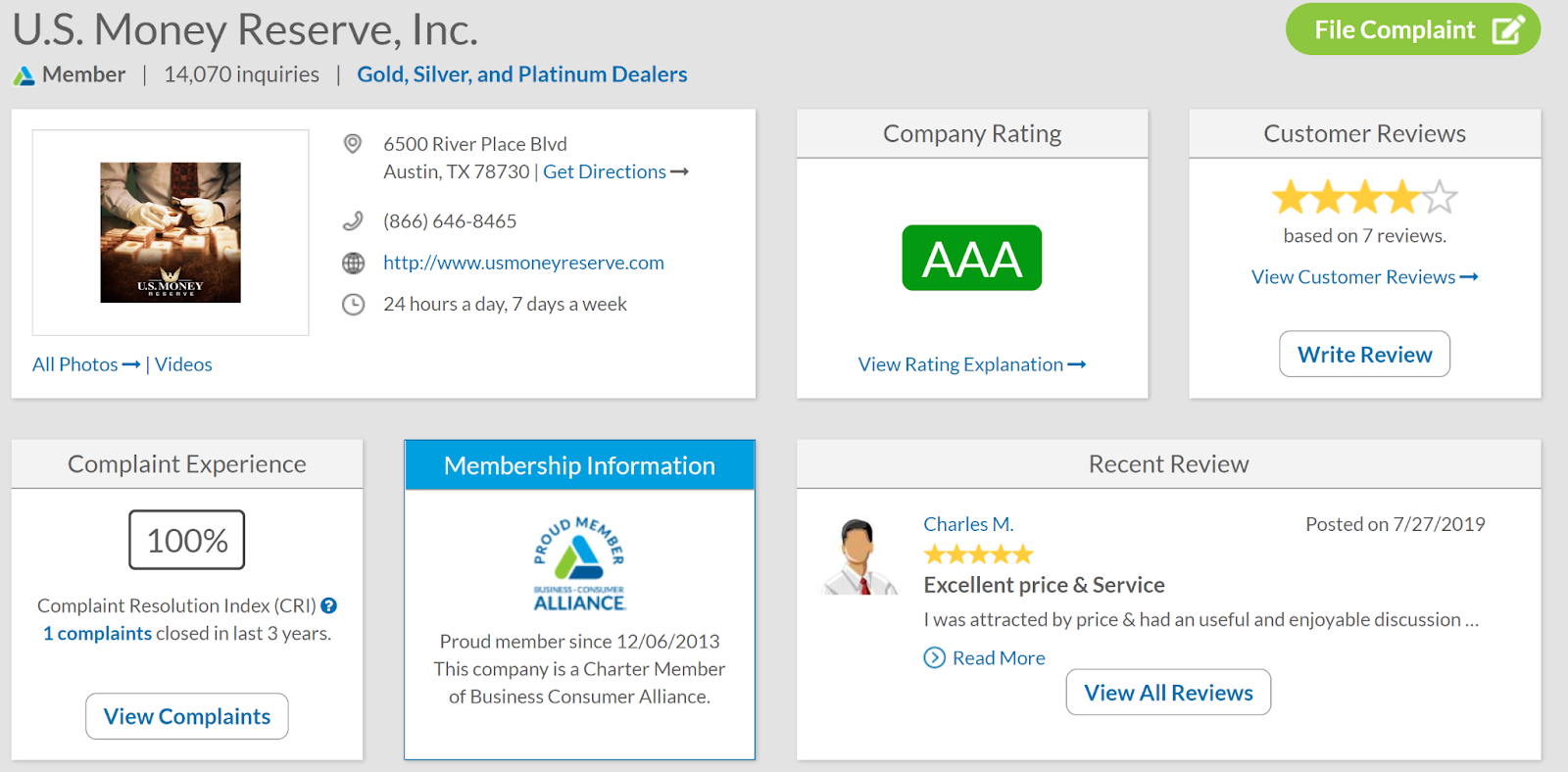Image resolution: width=1568 pixels, height=772 pixels.
Task: Click the Proud Member Alliance badge
Action: coord(579,563)
